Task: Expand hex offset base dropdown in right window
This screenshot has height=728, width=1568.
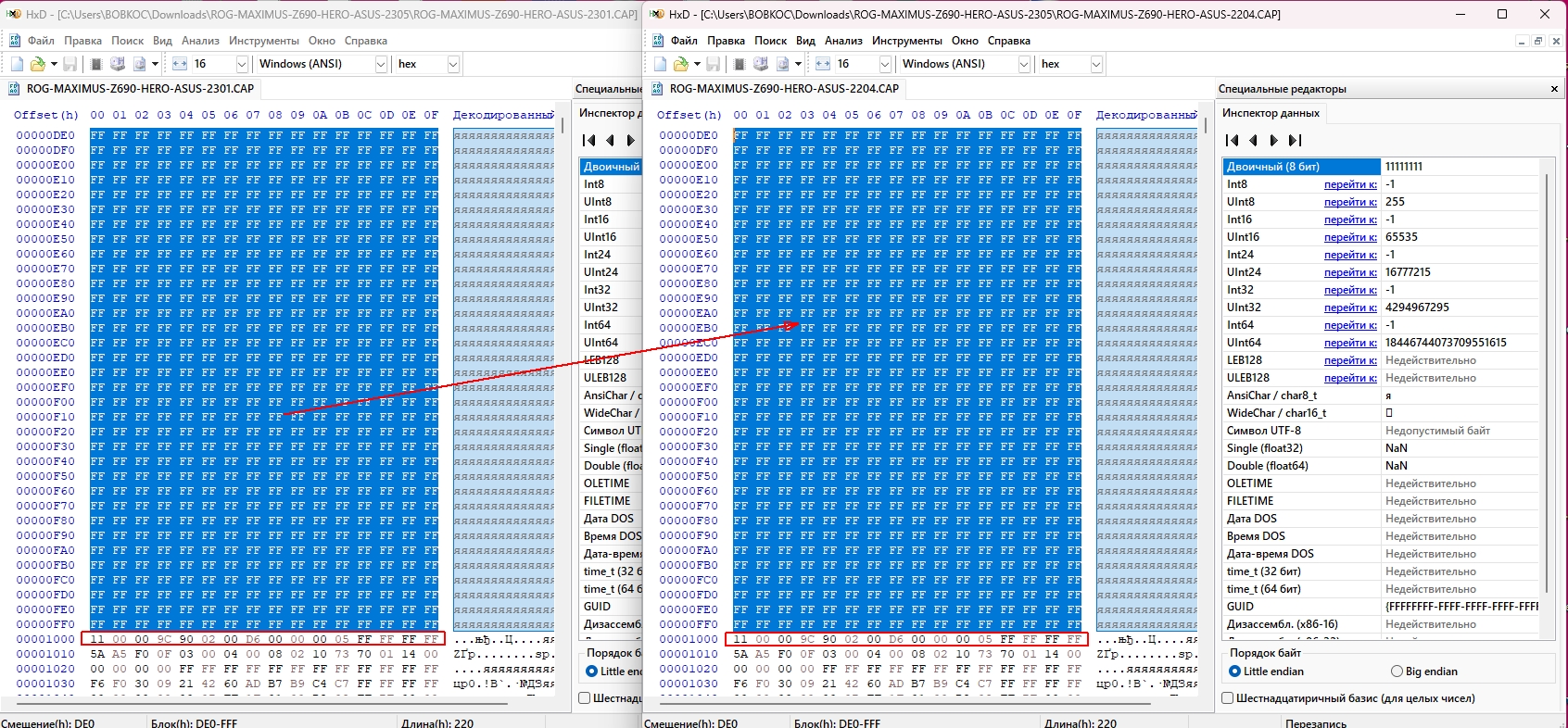Action: click(1096, 64)
